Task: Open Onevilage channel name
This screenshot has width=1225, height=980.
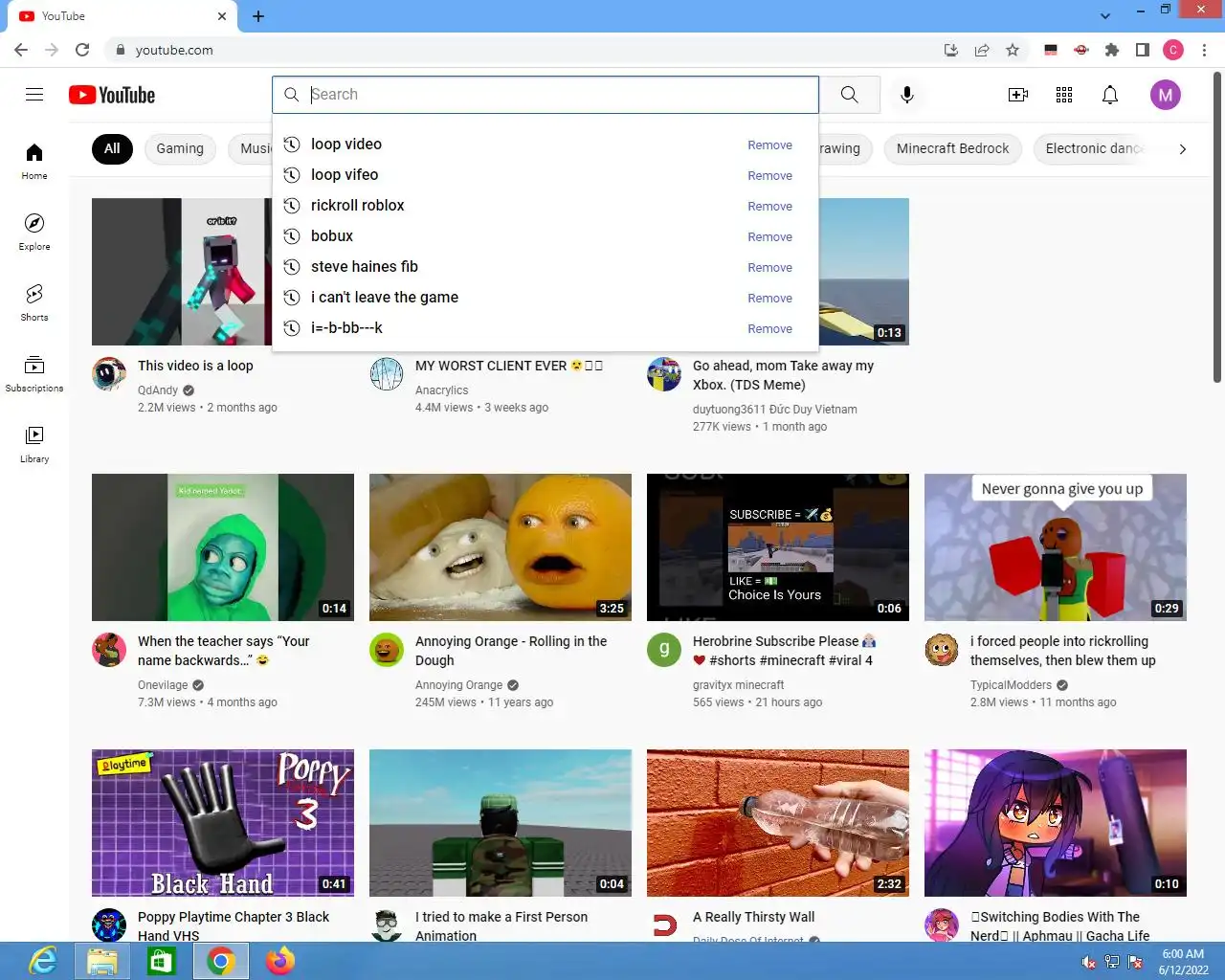Action: click(163, 685)
